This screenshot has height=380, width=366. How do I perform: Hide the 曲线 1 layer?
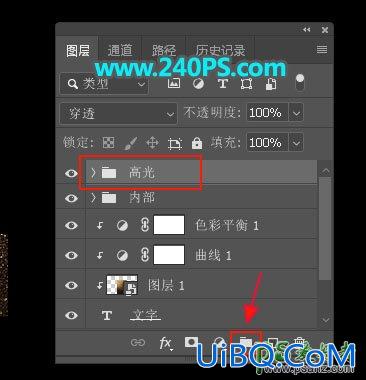pyautogui.click(x=71, y=255)
